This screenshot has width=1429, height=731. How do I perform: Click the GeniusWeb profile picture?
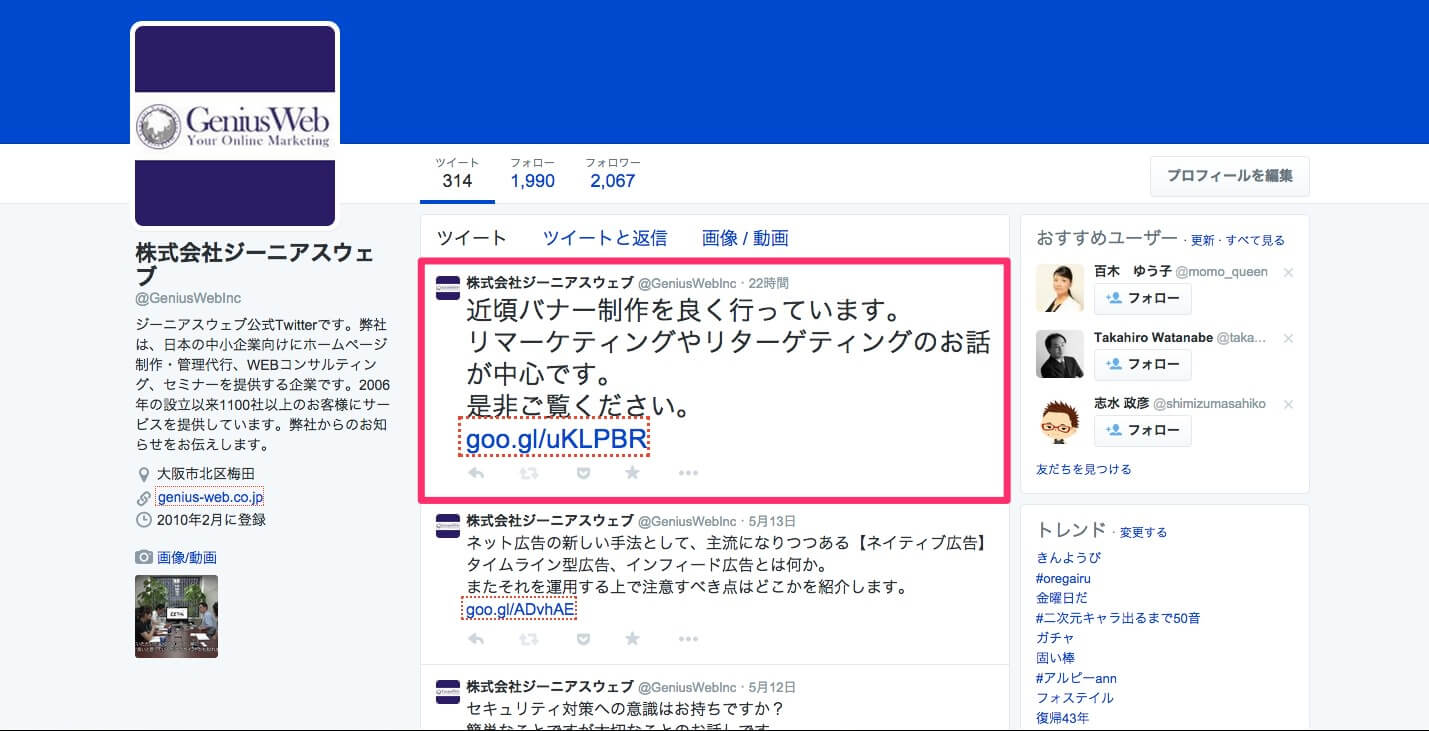click(235, 126)
